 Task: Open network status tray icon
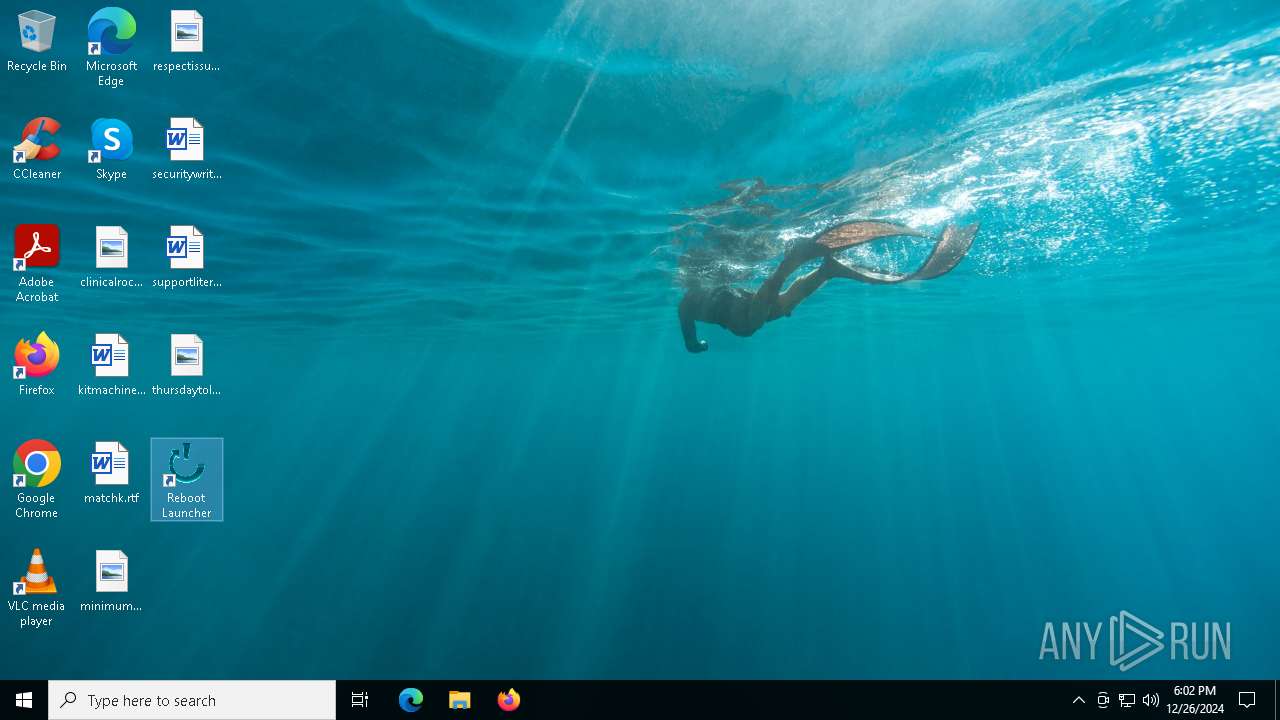(1127, 700)
